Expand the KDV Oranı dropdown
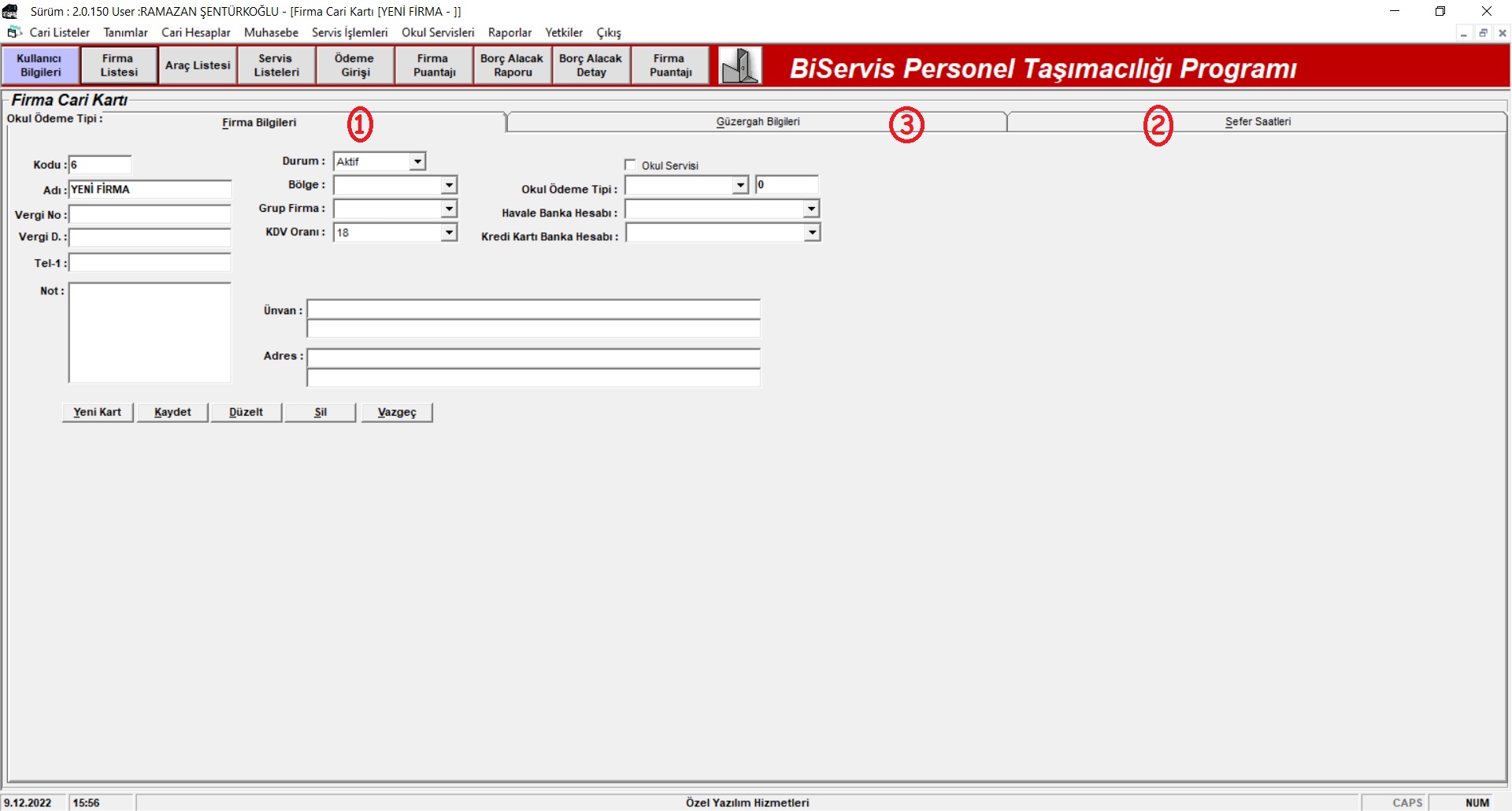The image size is (1512, 811). pyautogui.click(x=449, y=232)
